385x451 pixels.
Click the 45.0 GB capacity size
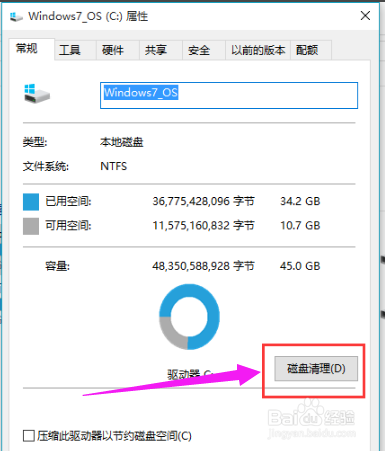[300, 266]
